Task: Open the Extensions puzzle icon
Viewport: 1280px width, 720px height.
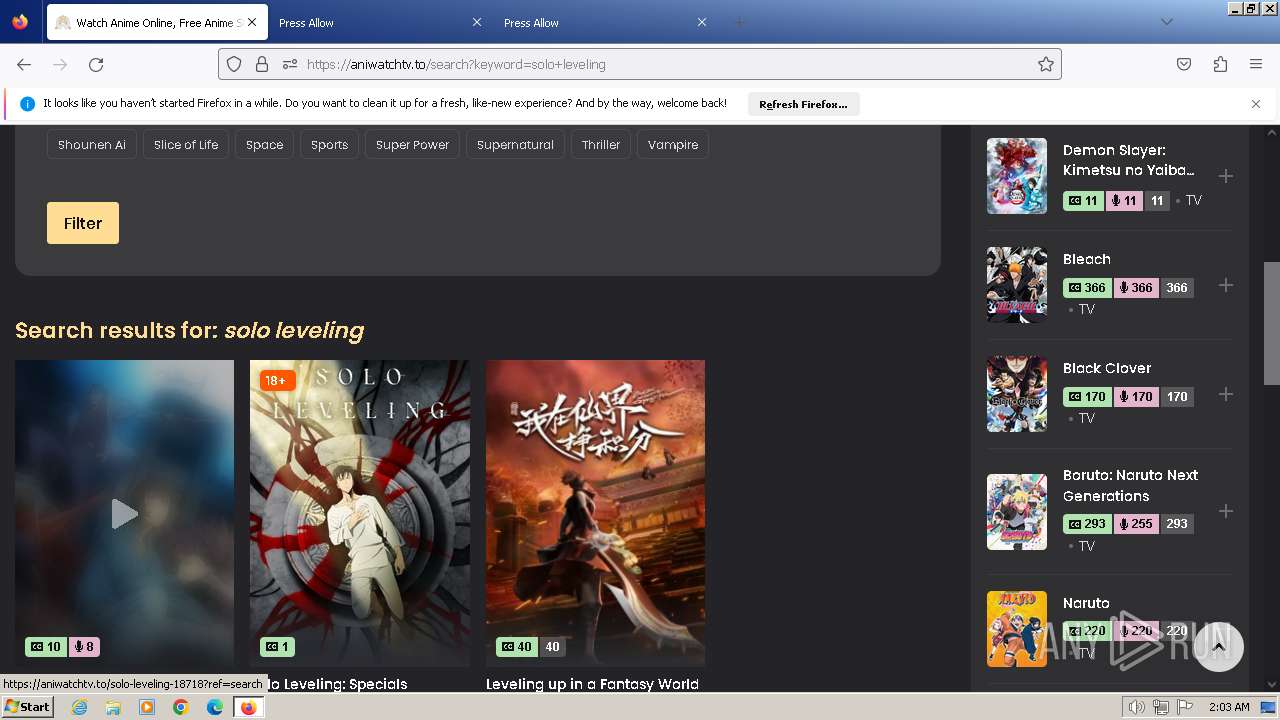Action: [1220, 64]
